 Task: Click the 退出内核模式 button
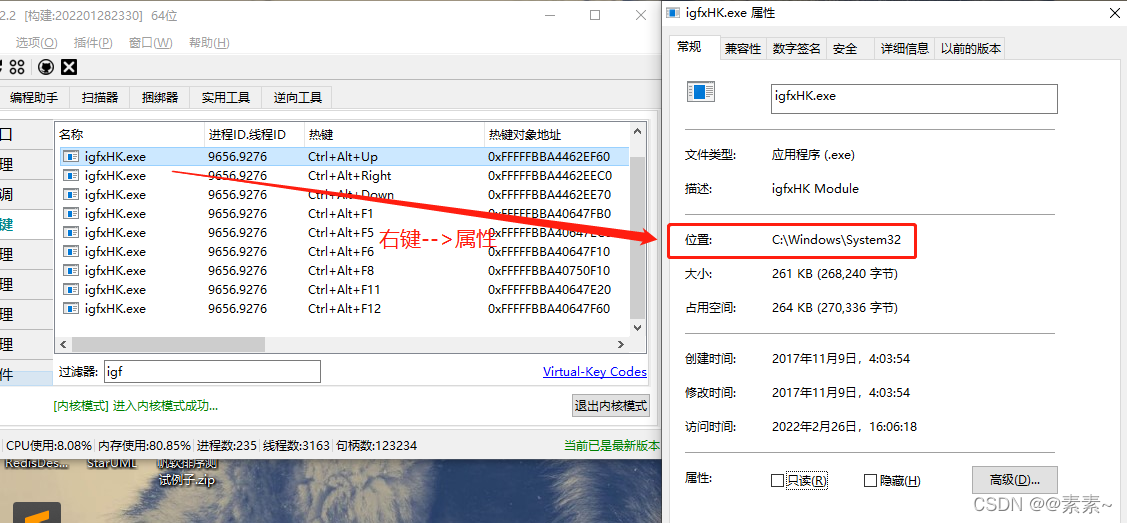[x=611, y=405]
